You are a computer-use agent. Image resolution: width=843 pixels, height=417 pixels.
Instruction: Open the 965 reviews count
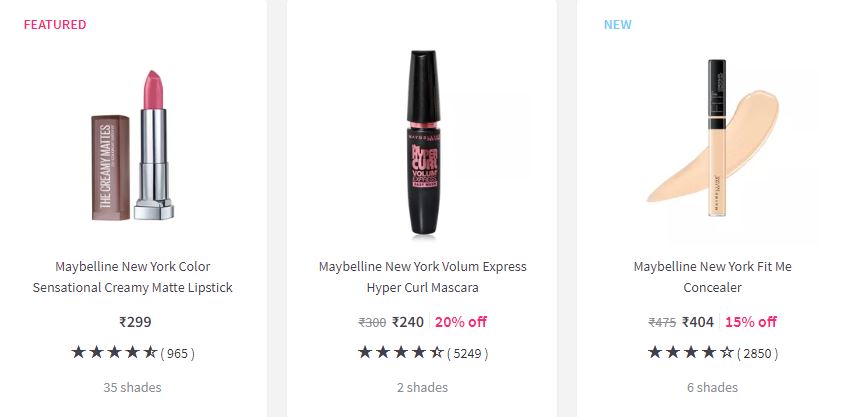(178, 353)
